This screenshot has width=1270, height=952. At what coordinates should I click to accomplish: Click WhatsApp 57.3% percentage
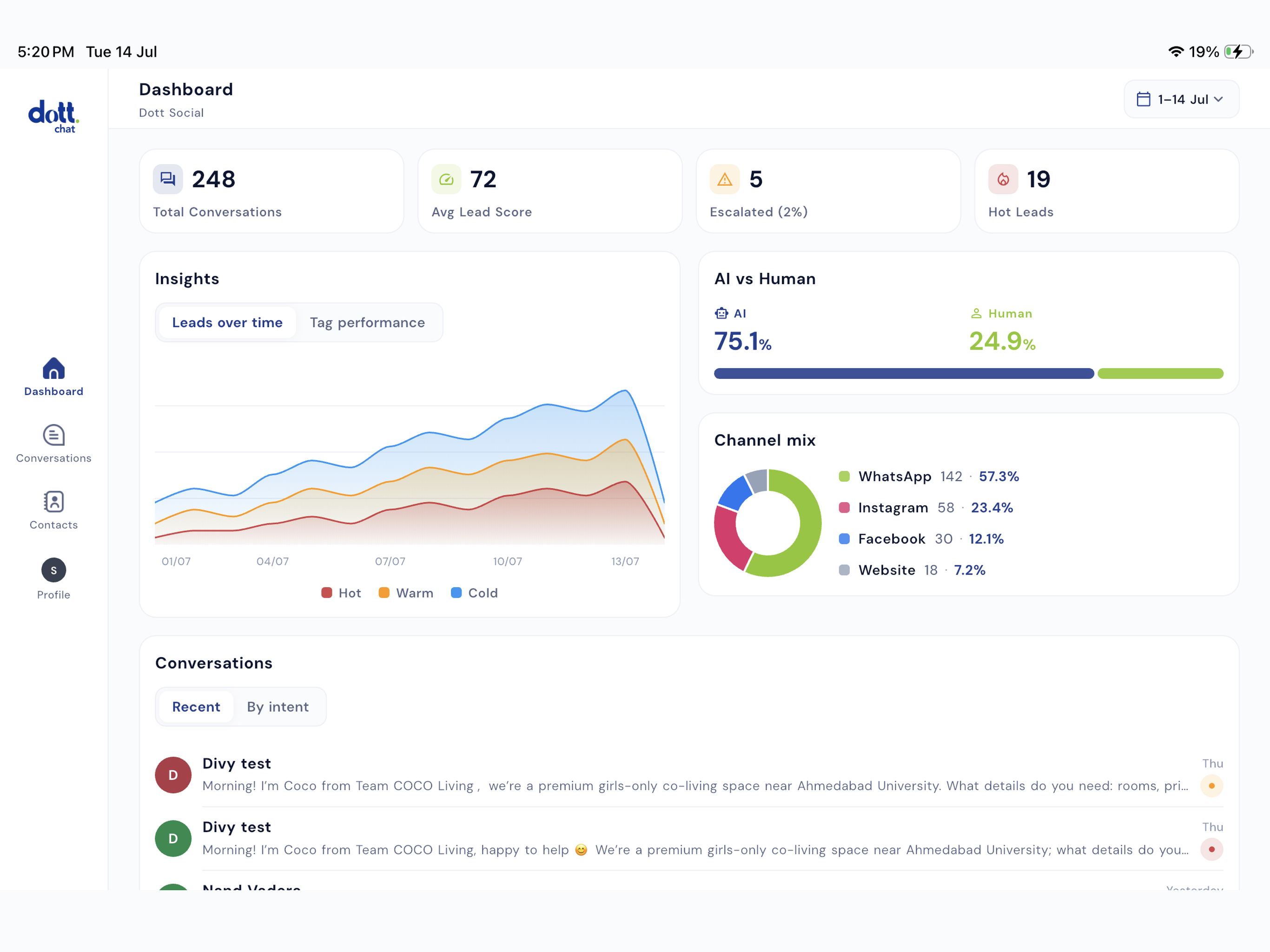(x=999, y=476)
